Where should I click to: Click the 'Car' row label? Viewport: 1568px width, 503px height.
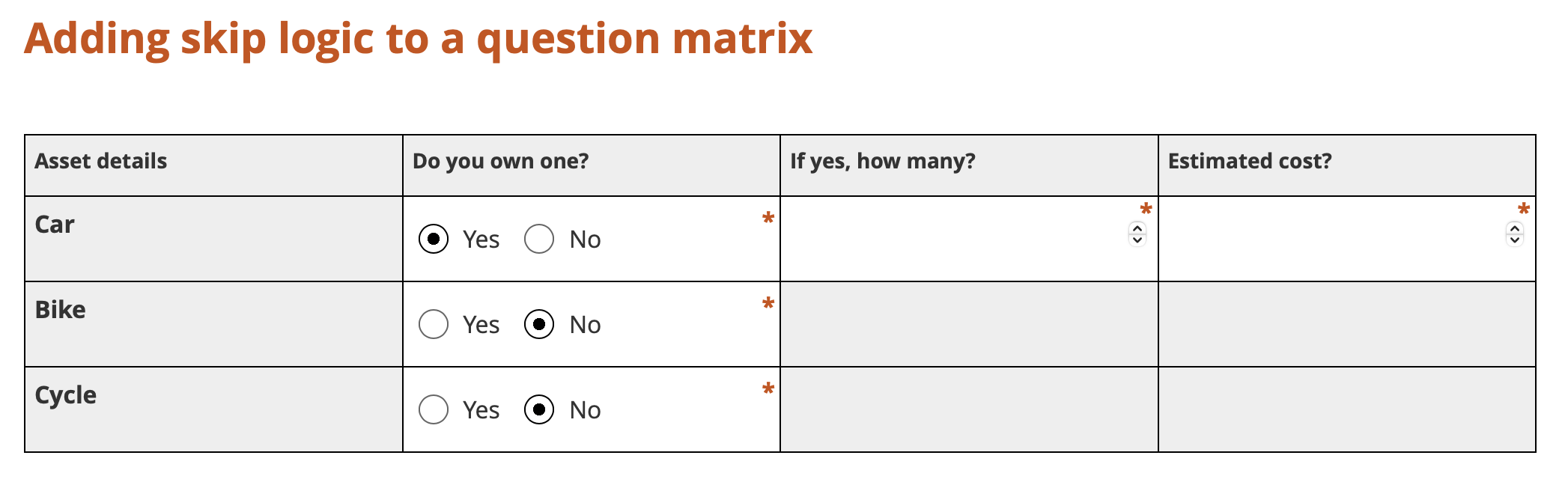coord(55,224)
